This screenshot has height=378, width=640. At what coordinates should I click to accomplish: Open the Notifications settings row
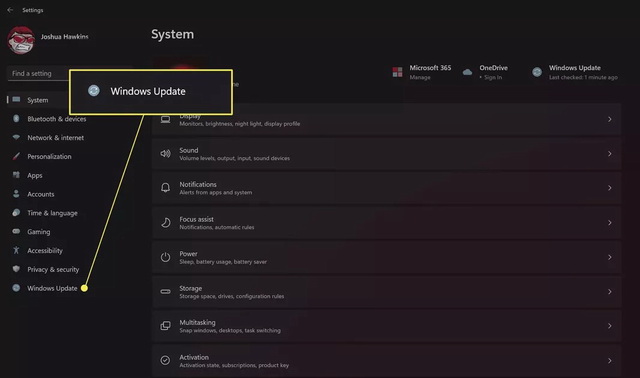tap(386, 188)
